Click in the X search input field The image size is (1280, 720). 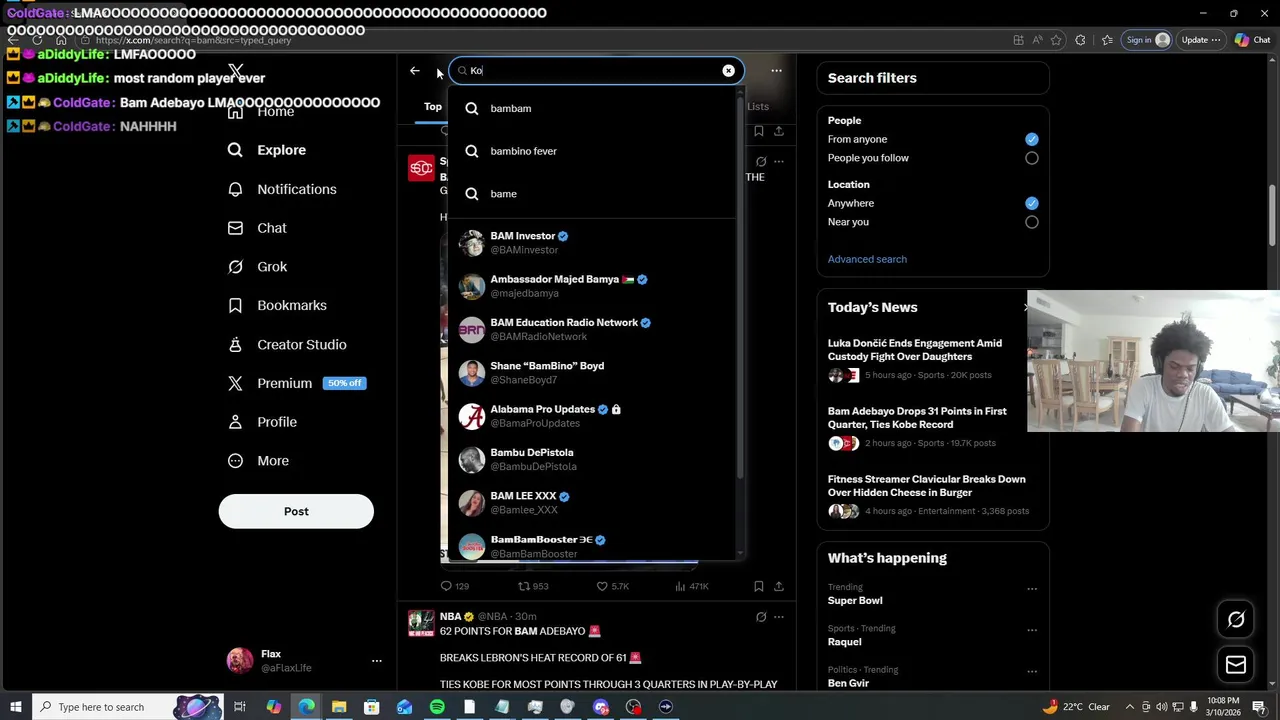tap(596, 70)
